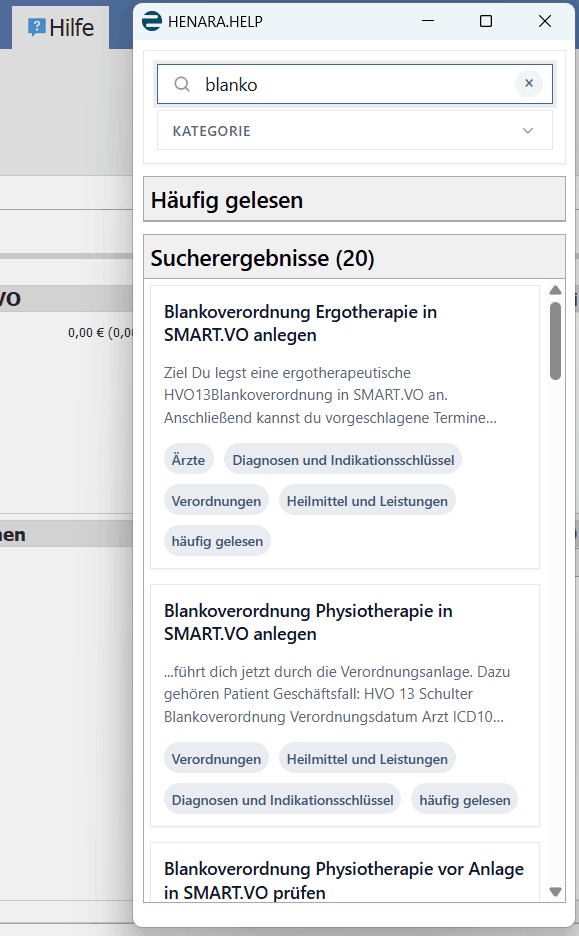This screenshot has height=936, width=579.
Task: Clear the search text with the x button
Action: 529,84
